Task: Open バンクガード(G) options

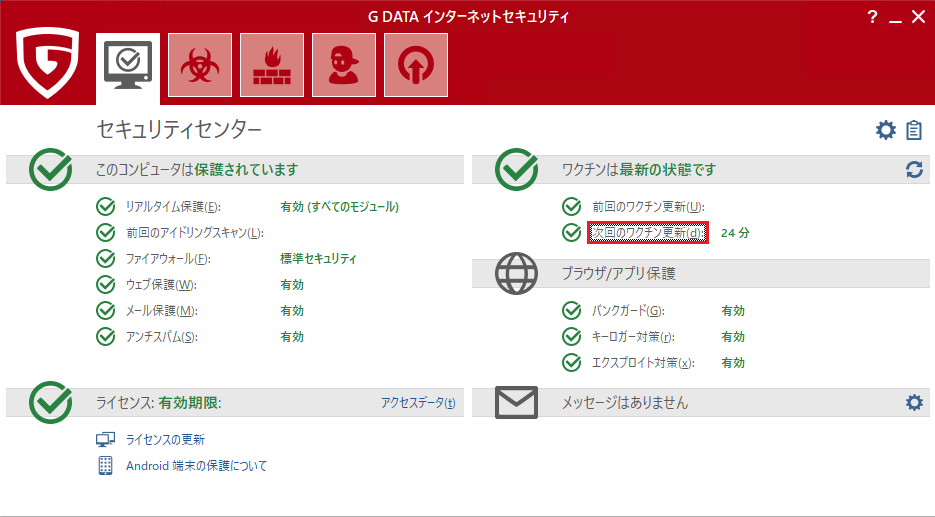Action: pos(628,311)
